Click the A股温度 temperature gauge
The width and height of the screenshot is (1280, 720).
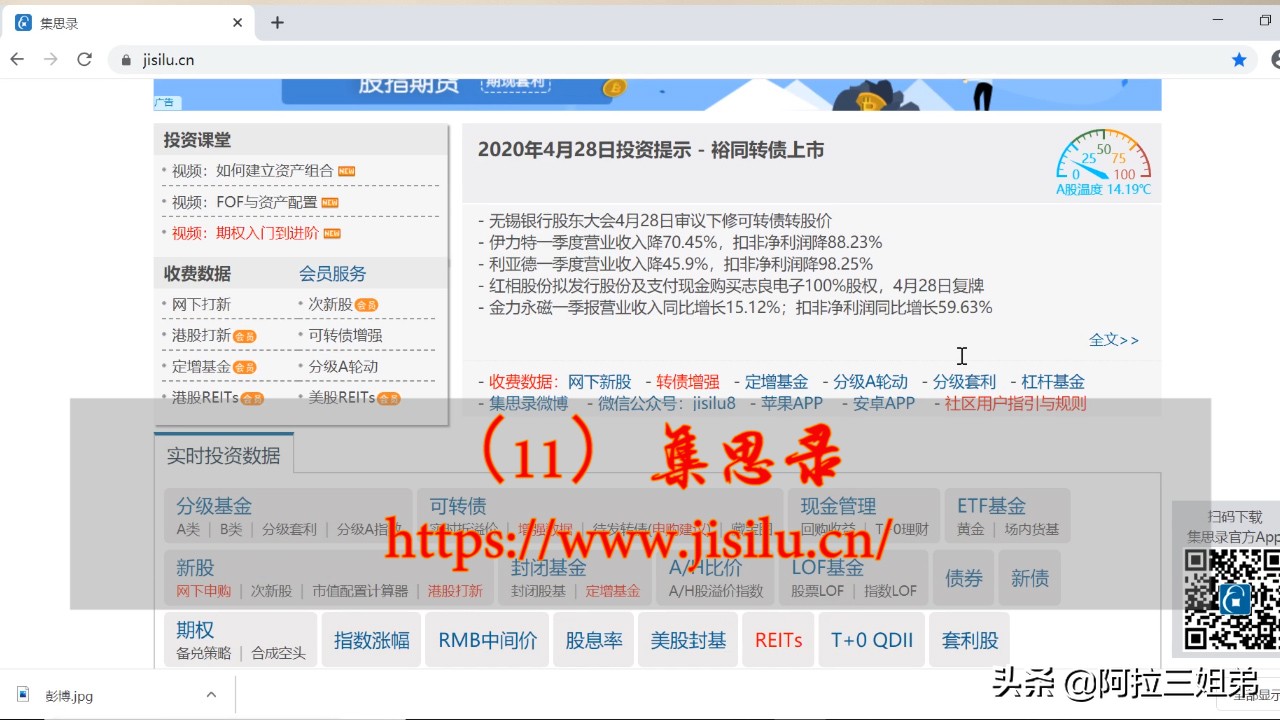1103,160
